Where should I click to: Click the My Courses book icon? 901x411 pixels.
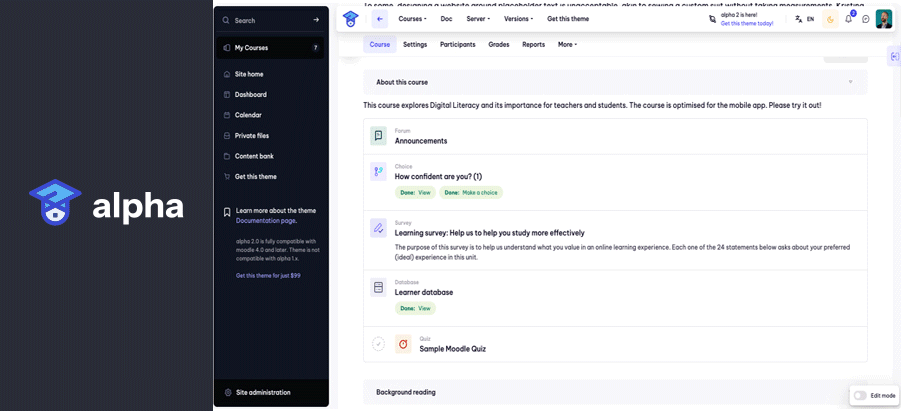pos(226,48)
